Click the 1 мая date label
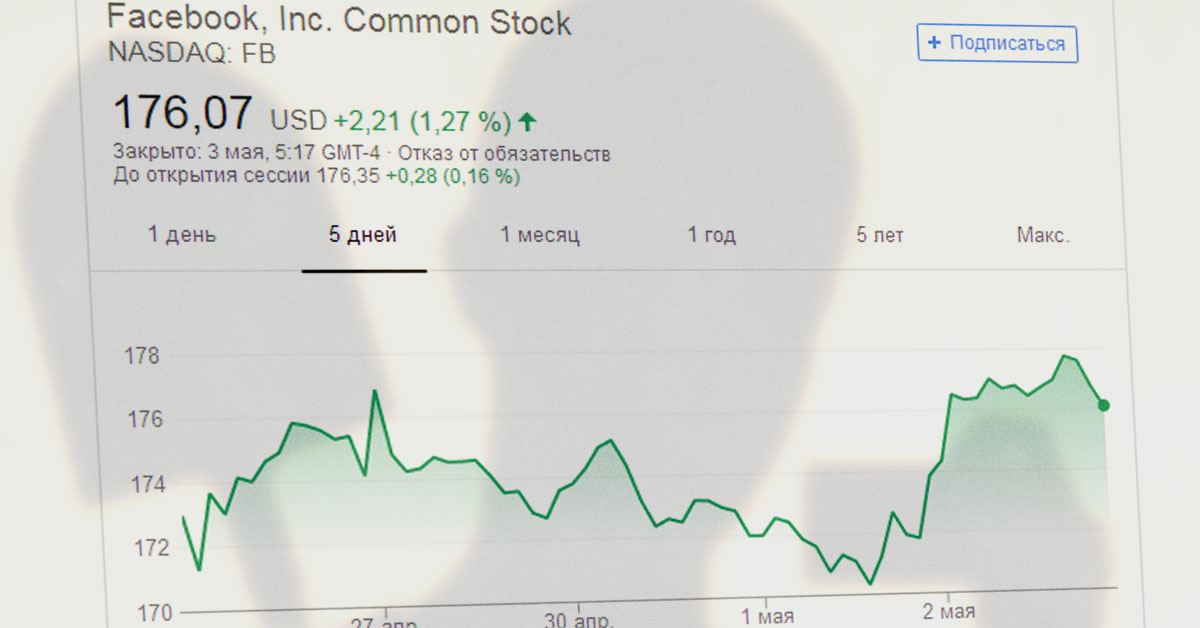The height and width of the screenshot is (628, 1200). [769, 612]
